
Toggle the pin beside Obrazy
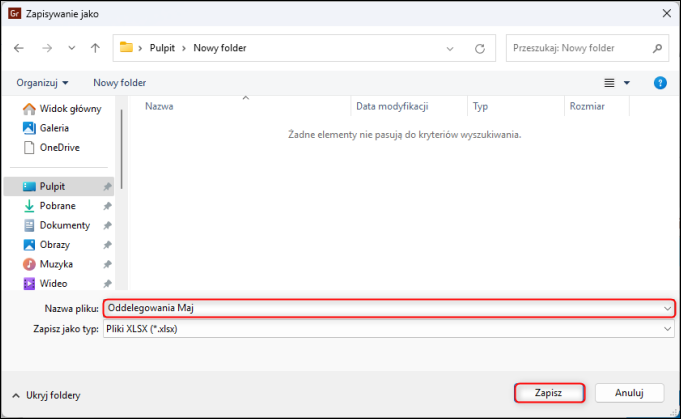[x=107, y=245]
